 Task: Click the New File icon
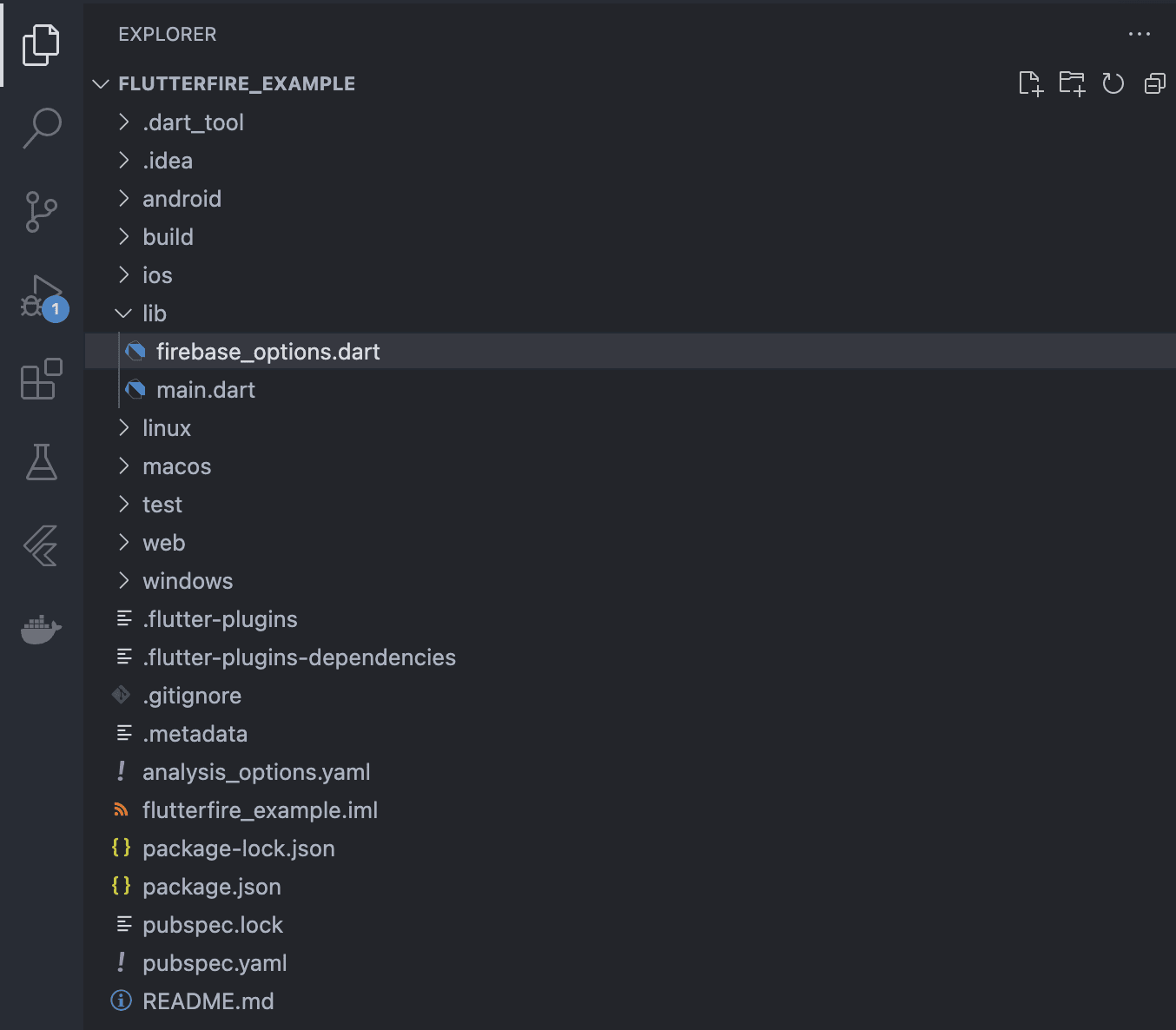(x=1030, y=83)
